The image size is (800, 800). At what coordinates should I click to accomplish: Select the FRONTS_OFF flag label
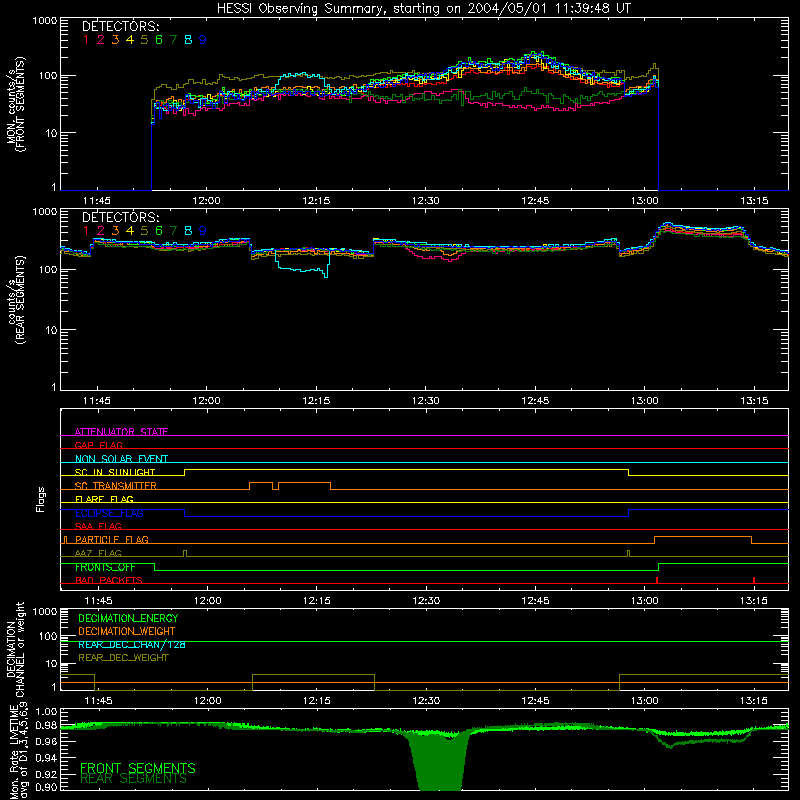(105, 567)
